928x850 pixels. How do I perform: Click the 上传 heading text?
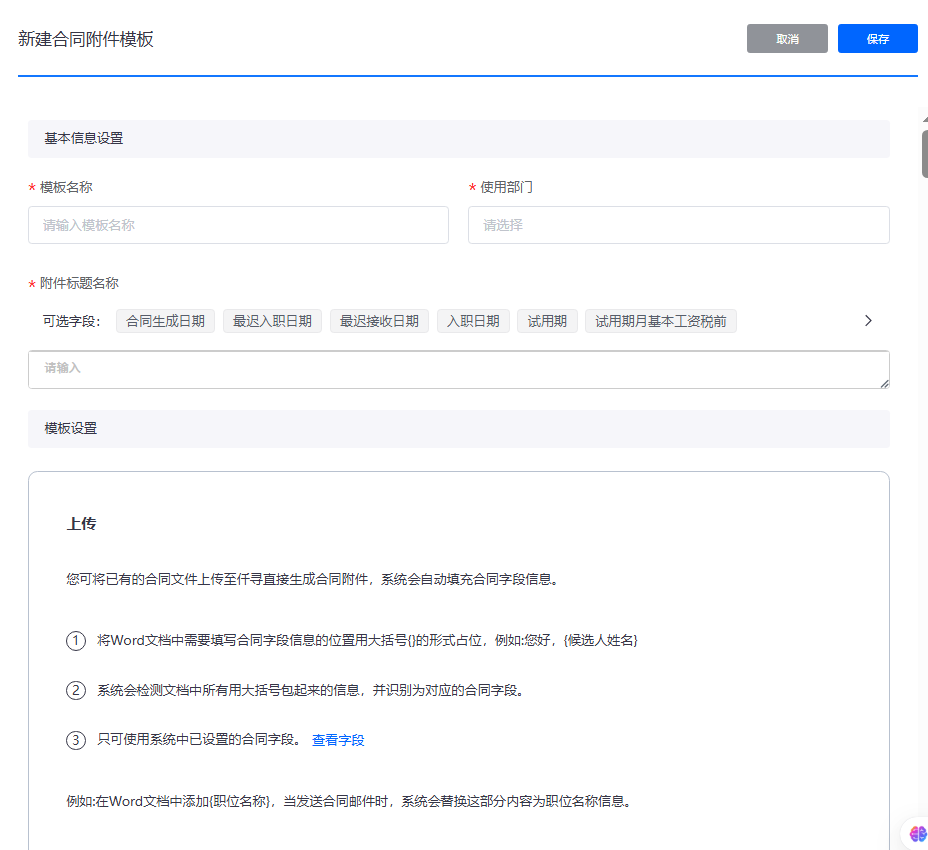82,524
